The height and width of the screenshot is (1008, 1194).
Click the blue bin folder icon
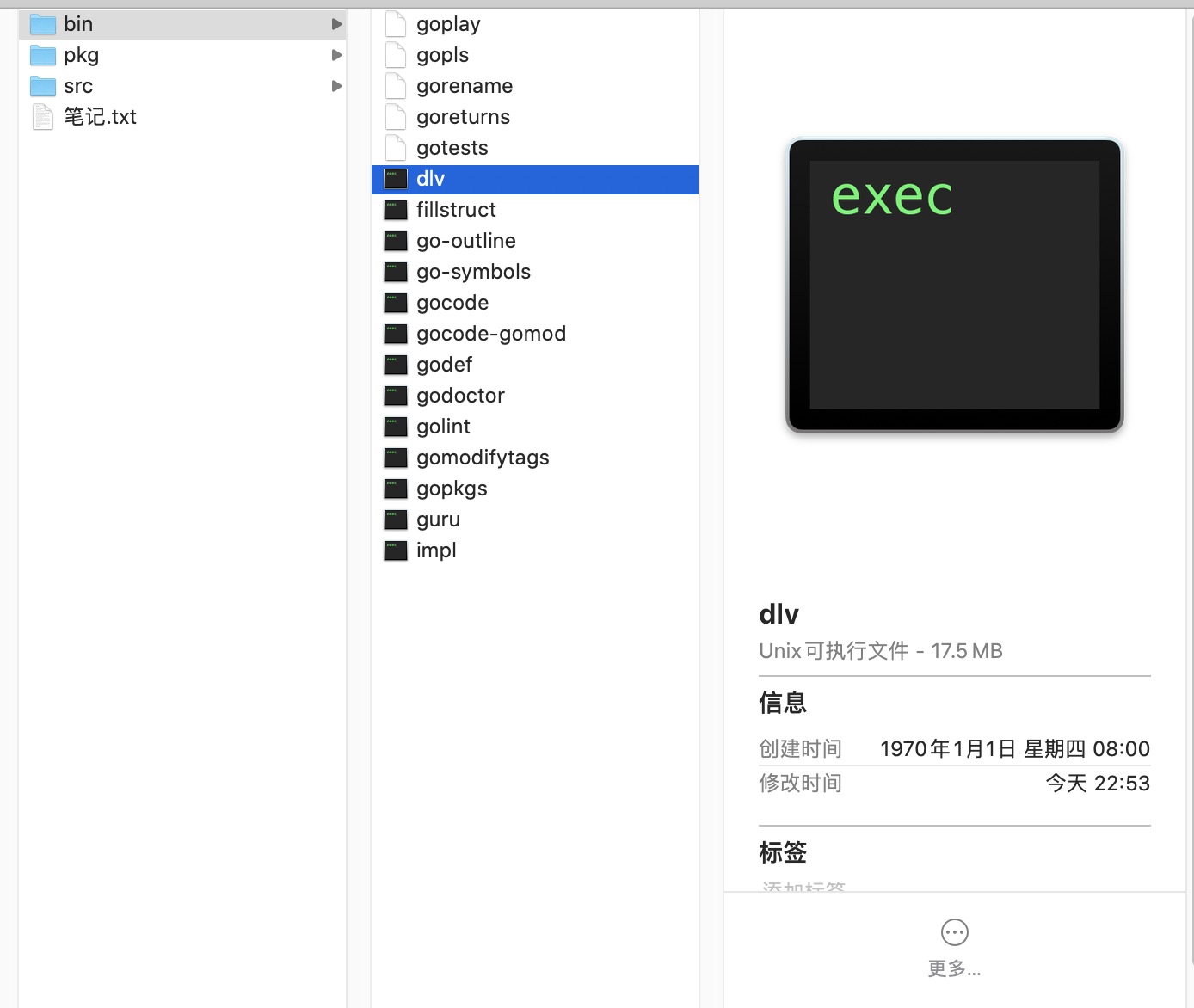[42, 24]
